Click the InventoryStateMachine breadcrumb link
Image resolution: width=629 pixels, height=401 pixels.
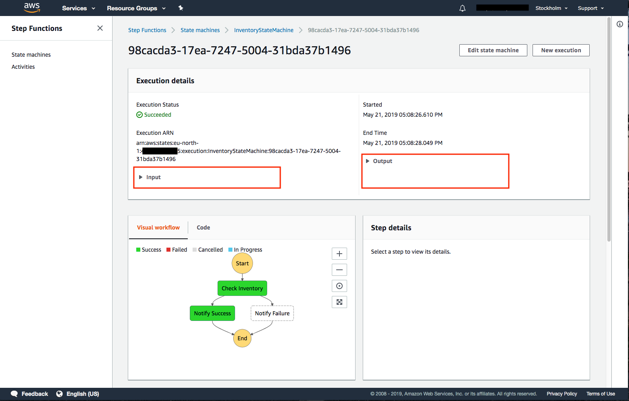coord(264,30)
